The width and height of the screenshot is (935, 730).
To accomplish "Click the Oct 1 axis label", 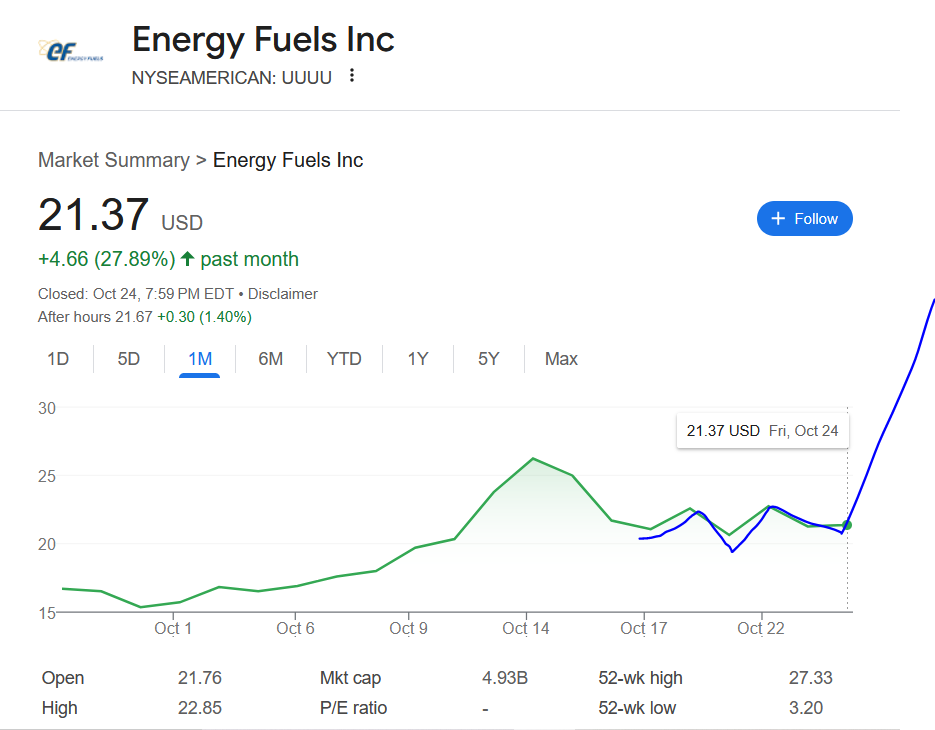I will coord(173,629).
